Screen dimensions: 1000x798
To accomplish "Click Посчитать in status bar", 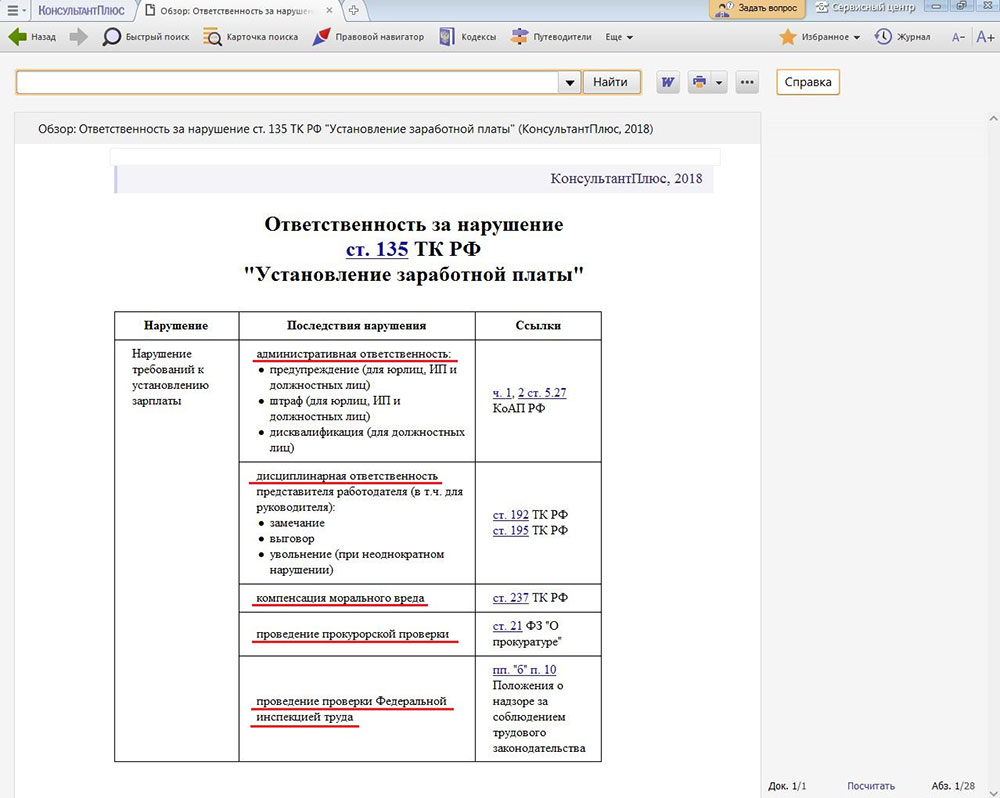I will point(871,786).
